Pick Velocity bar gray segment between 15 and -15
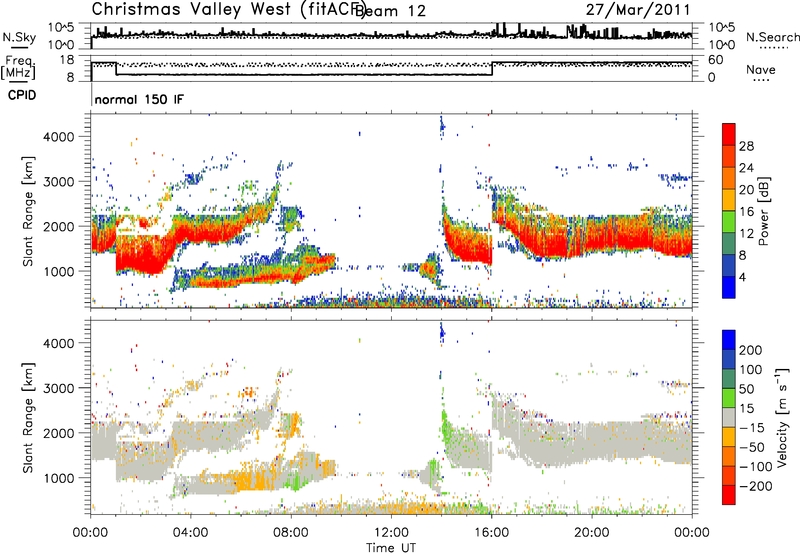The width and height of the screenshot is (800, 554). point(729,417)
